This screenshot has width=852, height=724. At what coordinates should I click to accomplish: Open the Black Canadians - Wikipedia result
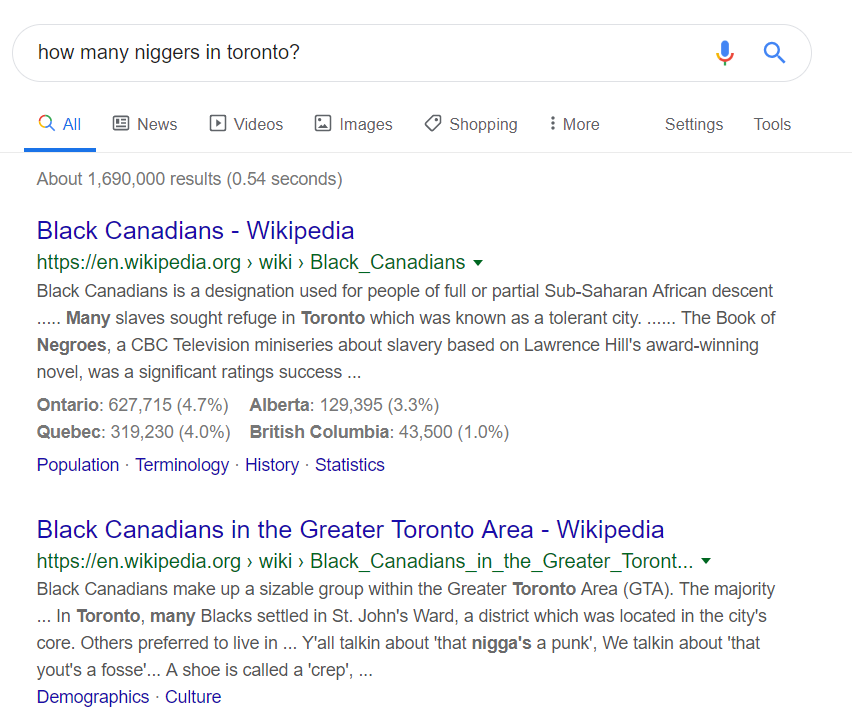tap(196, 230)
